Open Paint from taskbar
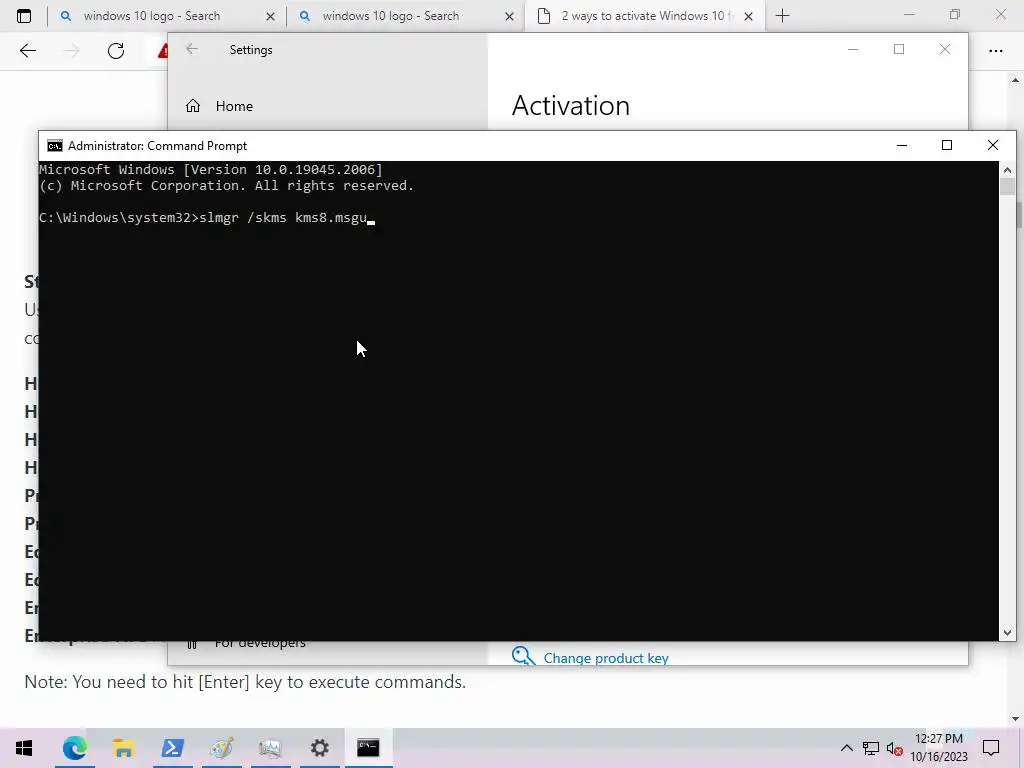The height and width of the screenshot is (768, 1024). pyautogui.click(x=221, y=748)
